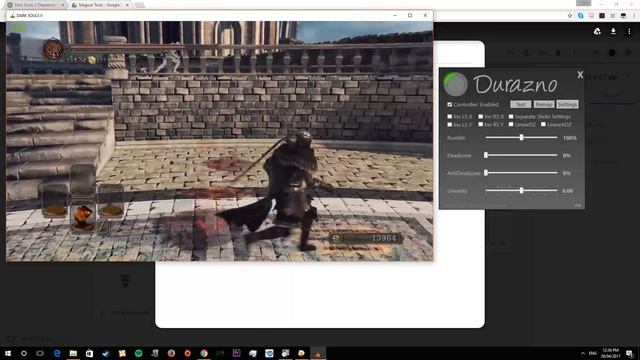
Task: Open Steam from the taskbar
Action: [x=106, y=353]
